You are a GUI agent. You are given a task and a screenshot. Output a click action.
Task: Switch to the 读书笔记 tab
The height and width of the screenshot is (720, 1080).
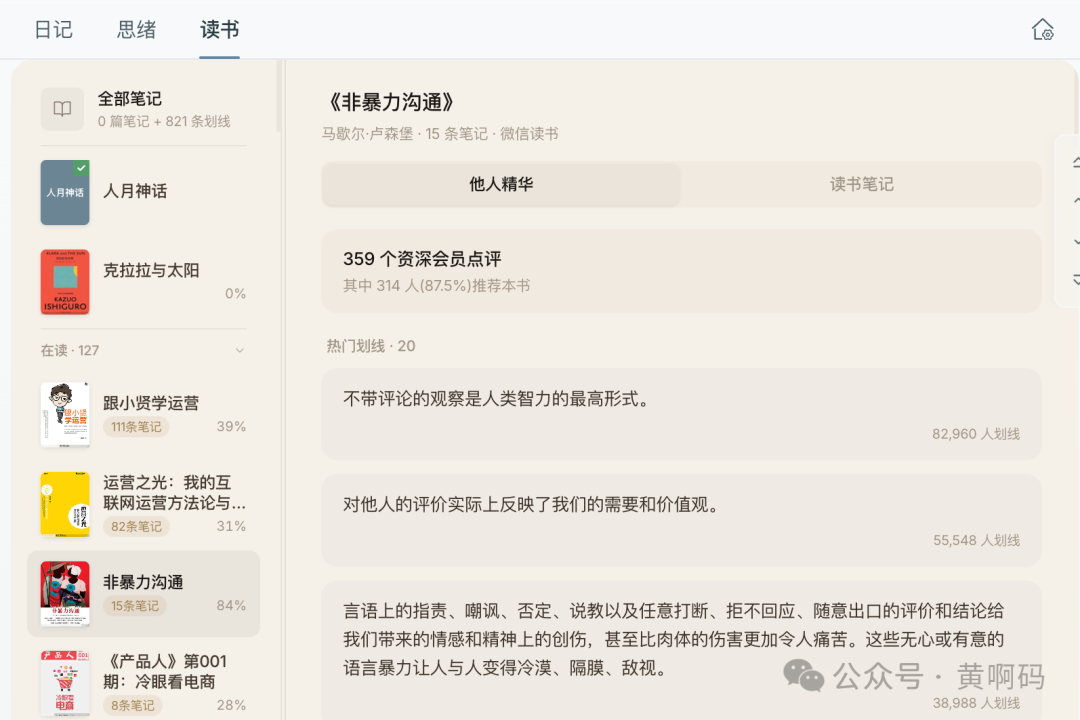pos(861,184)
